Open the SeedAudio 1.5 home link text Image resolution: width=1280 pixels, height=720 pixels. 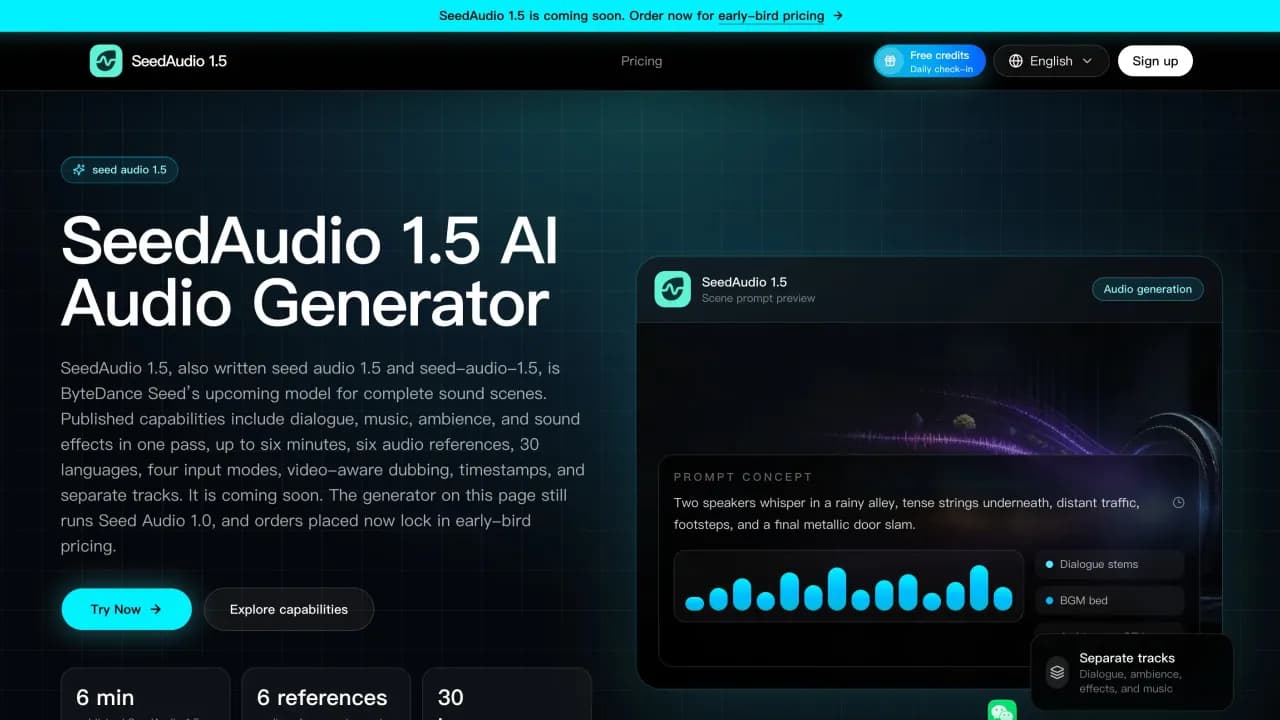tap(179, 61)
